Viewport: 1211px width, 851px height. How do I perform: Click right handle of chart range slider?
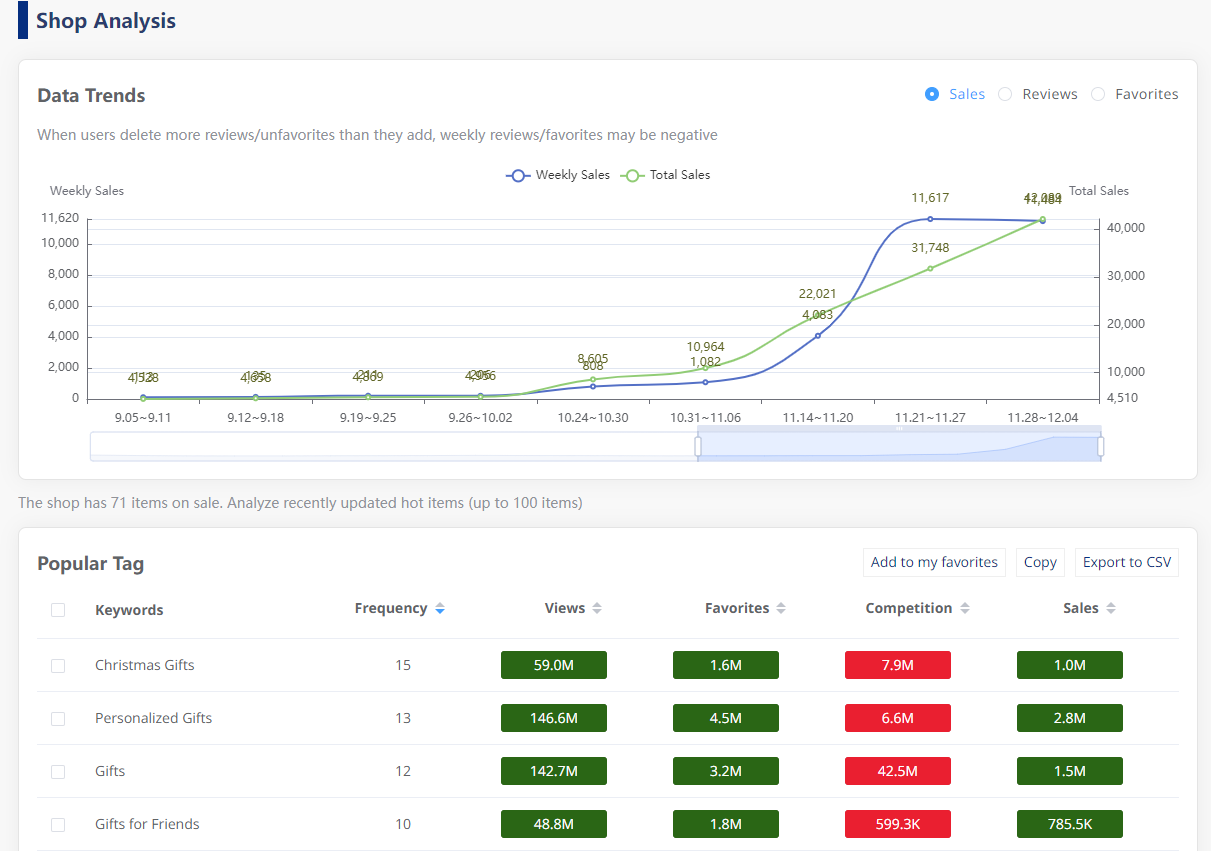(x=1101, y=446)
